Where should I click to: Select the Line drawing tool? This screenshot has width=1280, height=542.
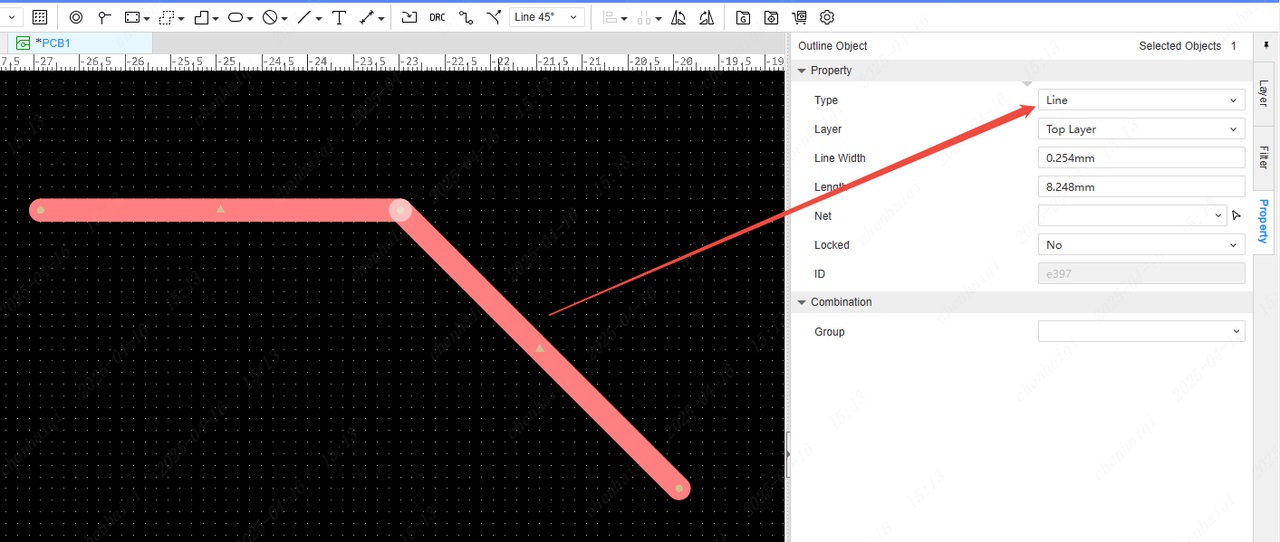(304, 17)
